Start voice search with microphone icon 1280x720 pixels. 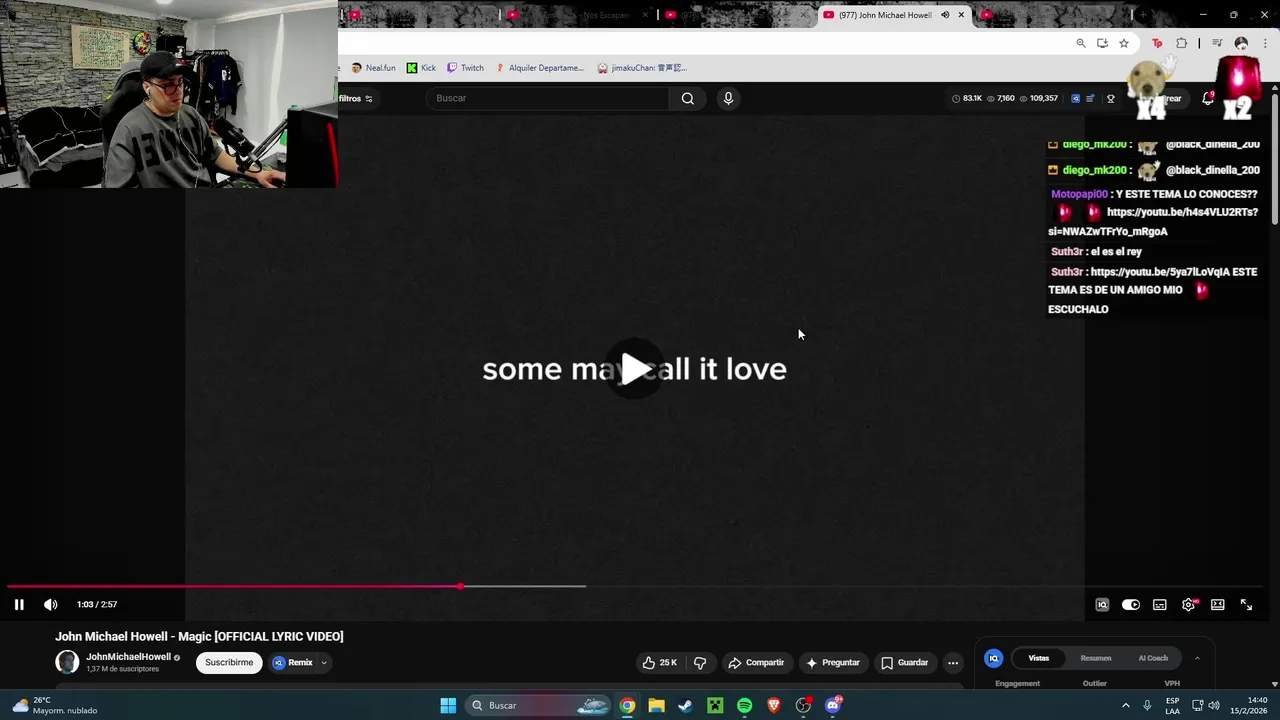tap(728, 98)
